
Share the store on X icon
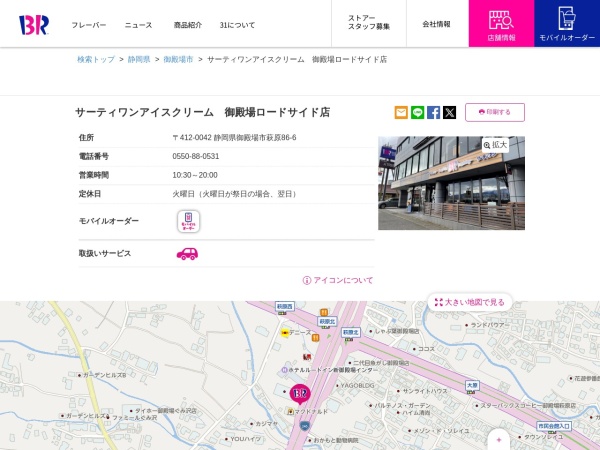(450, 112)
